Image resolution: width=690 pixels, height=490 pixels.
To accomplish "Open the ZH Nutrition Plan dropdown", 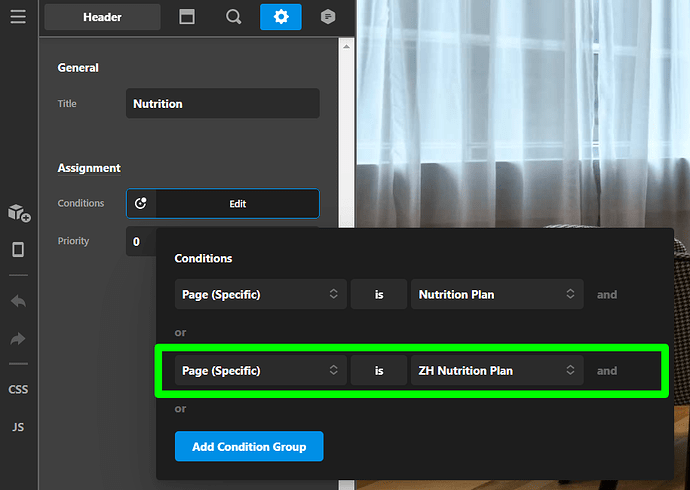I will [497, 371].
